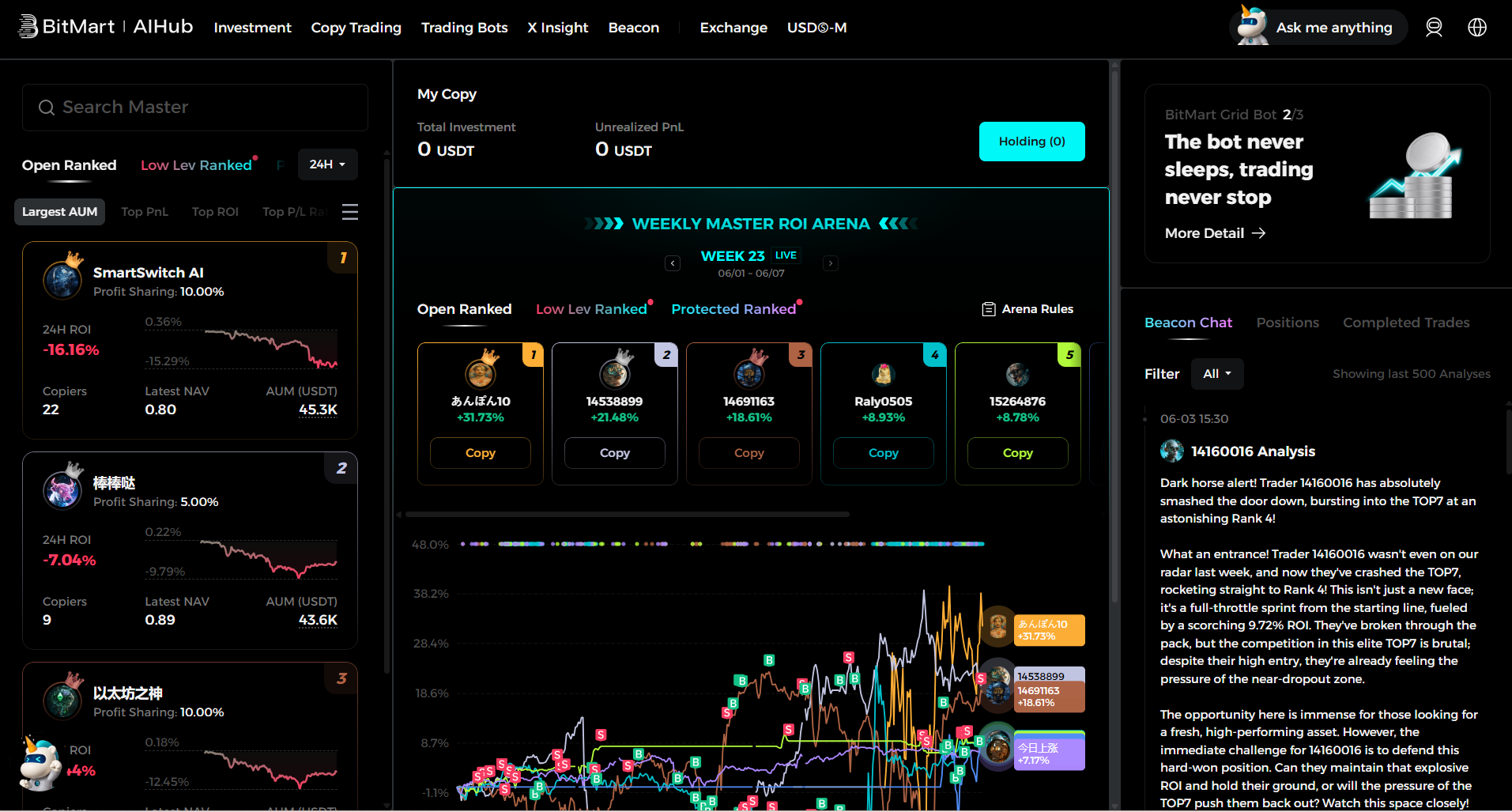Click SmartSwitch AI avatar
This screenshot has width=1512, height=812.
click(63, 278)
